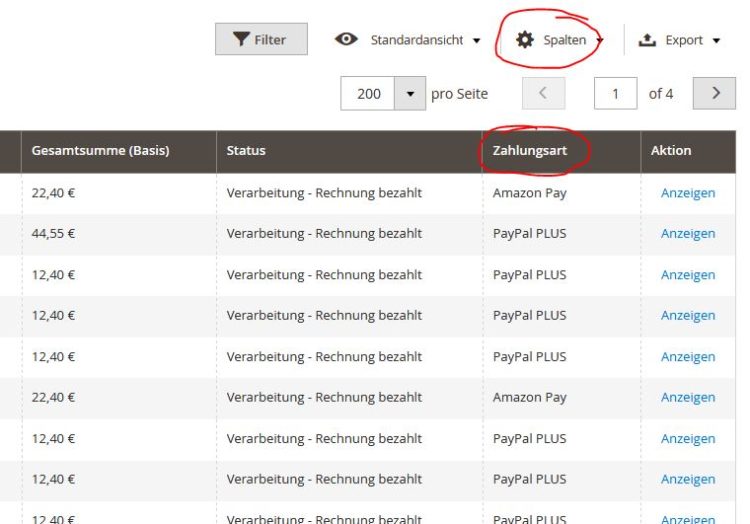Click the eye icon for view settings
750x524 pixels.
[x=346, y=39]
